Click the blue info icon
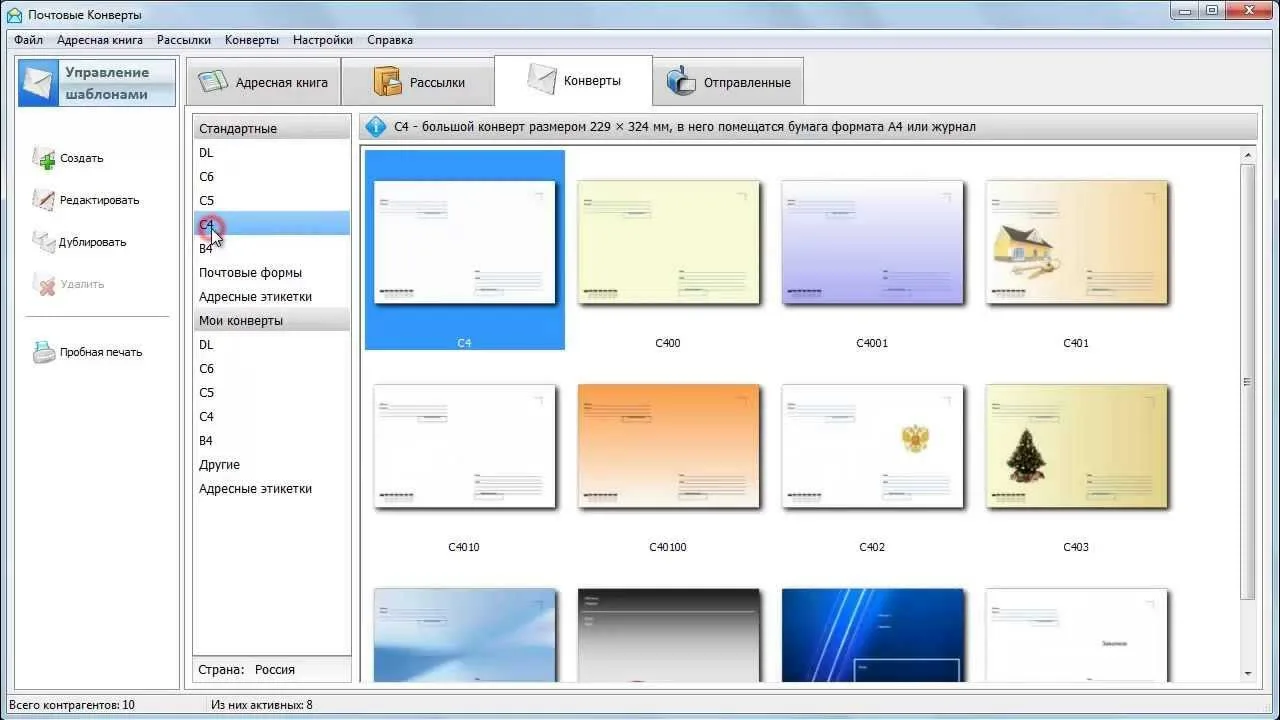Image resolution: width=1280 pixels, height=720 pixels. click(376, 127)
